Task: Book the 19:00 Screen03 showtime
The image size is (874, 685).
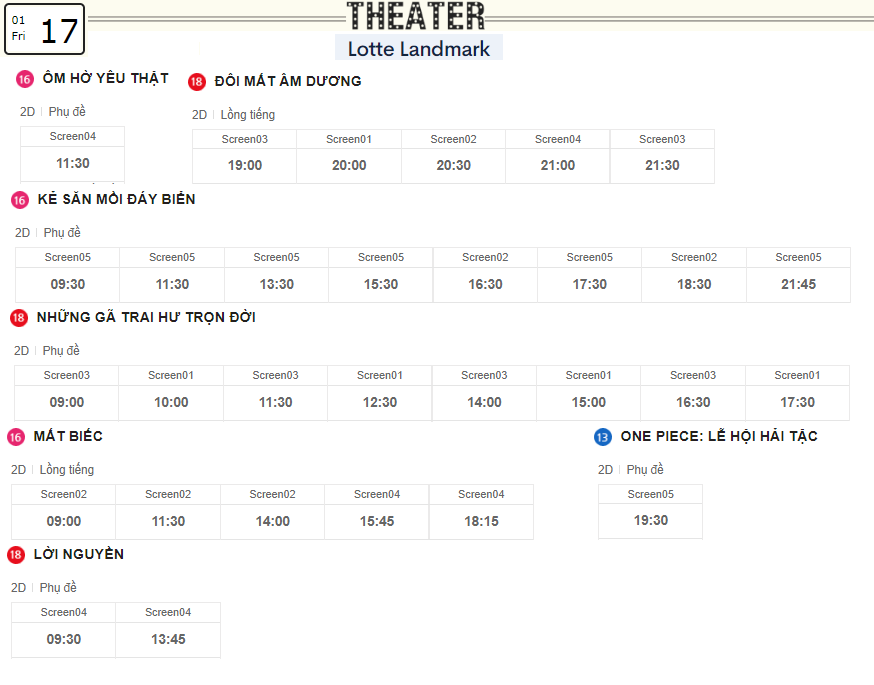Action: tap(245, 157)
